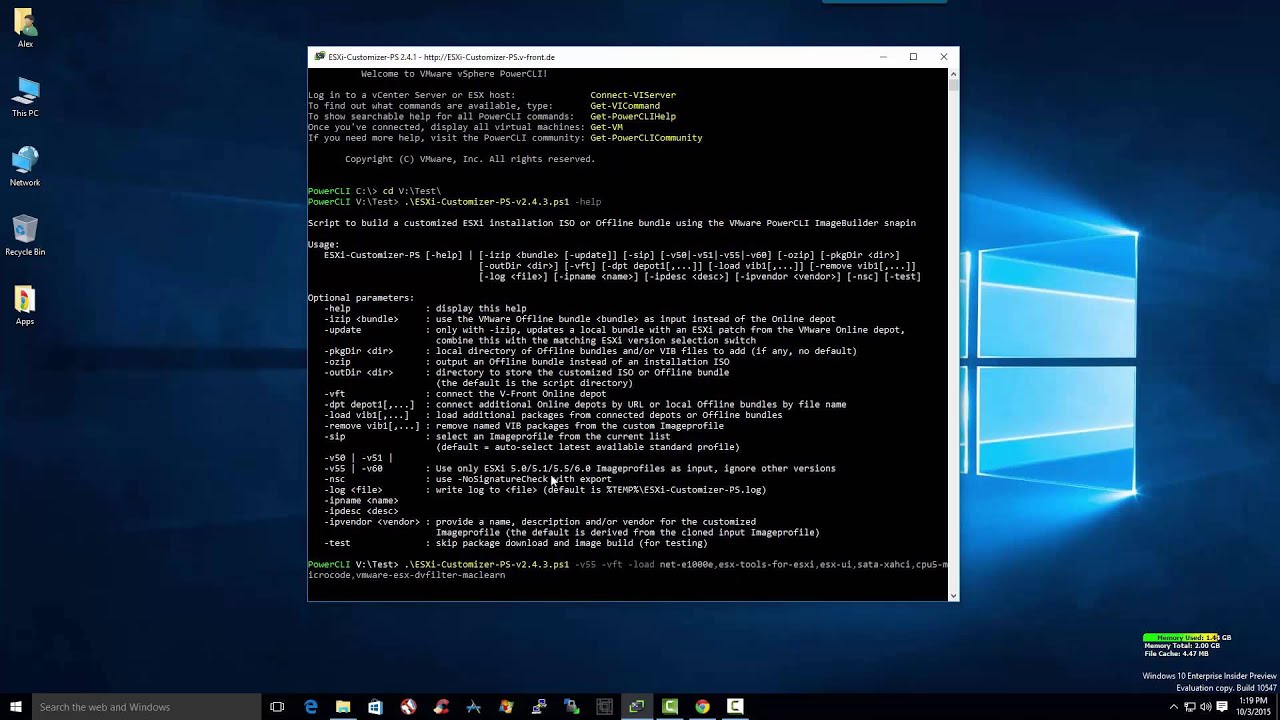Click the PowerCLI window title bar icon
1280x720 pixels.
(x=319, y=57)
